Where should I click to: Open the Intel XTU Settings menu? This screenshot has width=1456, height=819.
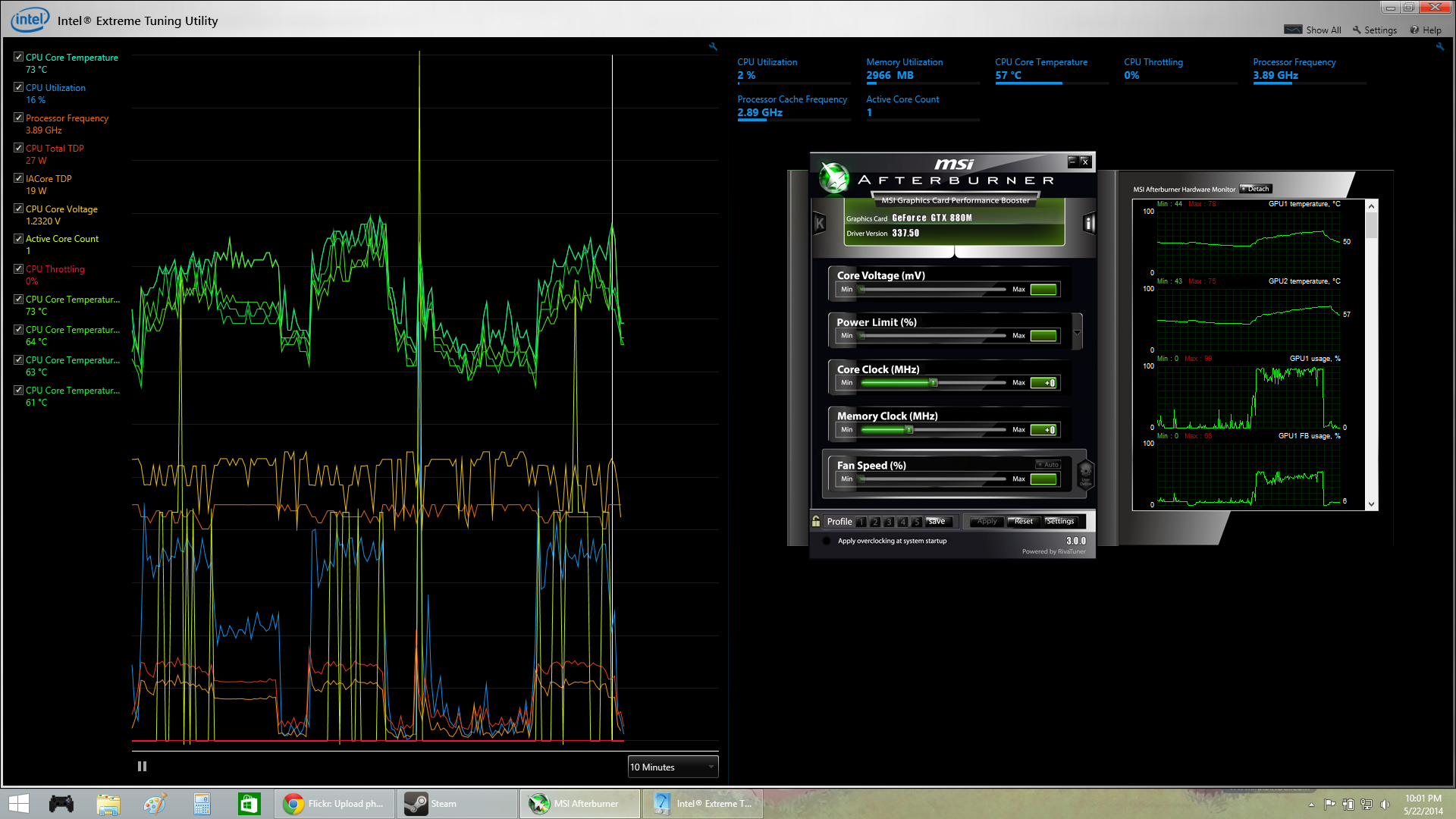[x=1374, y=30]
